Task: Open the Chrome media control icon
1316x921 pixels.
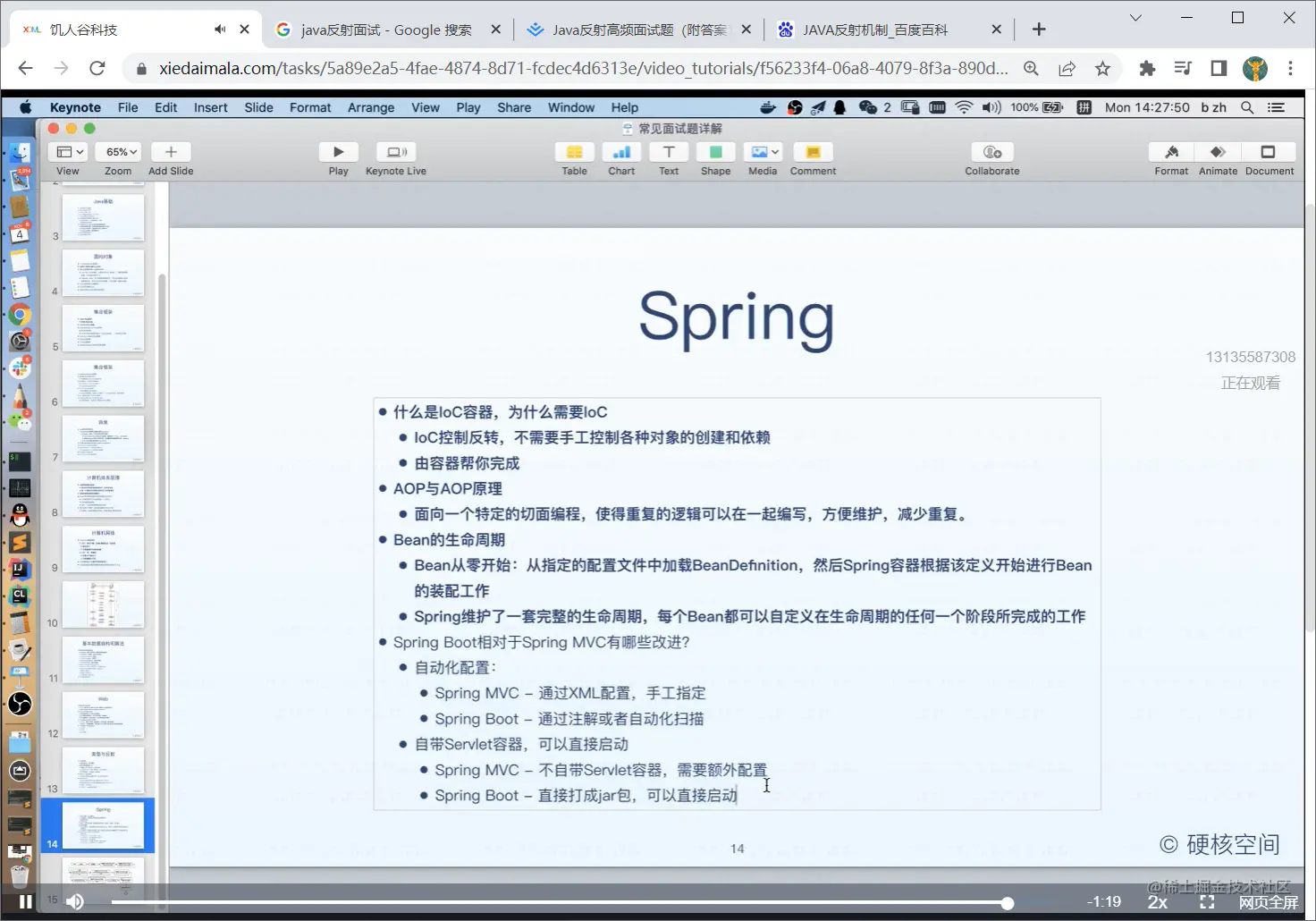Action: click(1183, 69)
